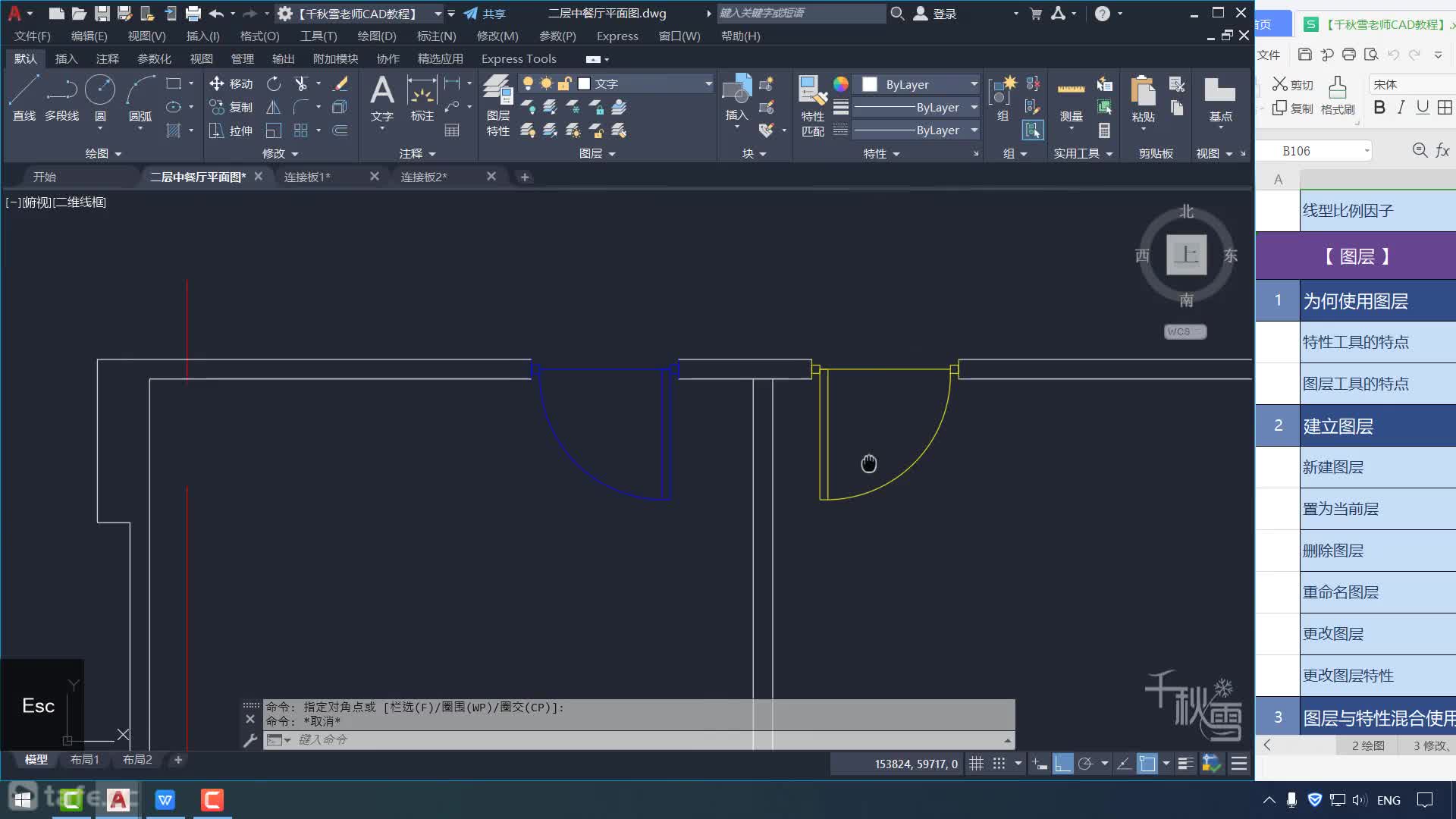
Task: Toggle lock icon of 文字 layer
Action: pos(564,83)
